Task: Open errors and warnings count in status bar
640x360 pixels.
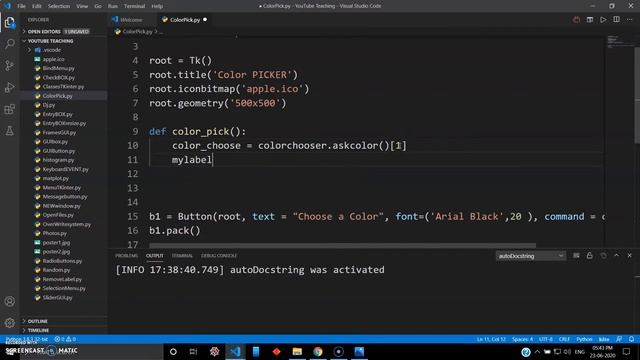Action: point(65,339)
